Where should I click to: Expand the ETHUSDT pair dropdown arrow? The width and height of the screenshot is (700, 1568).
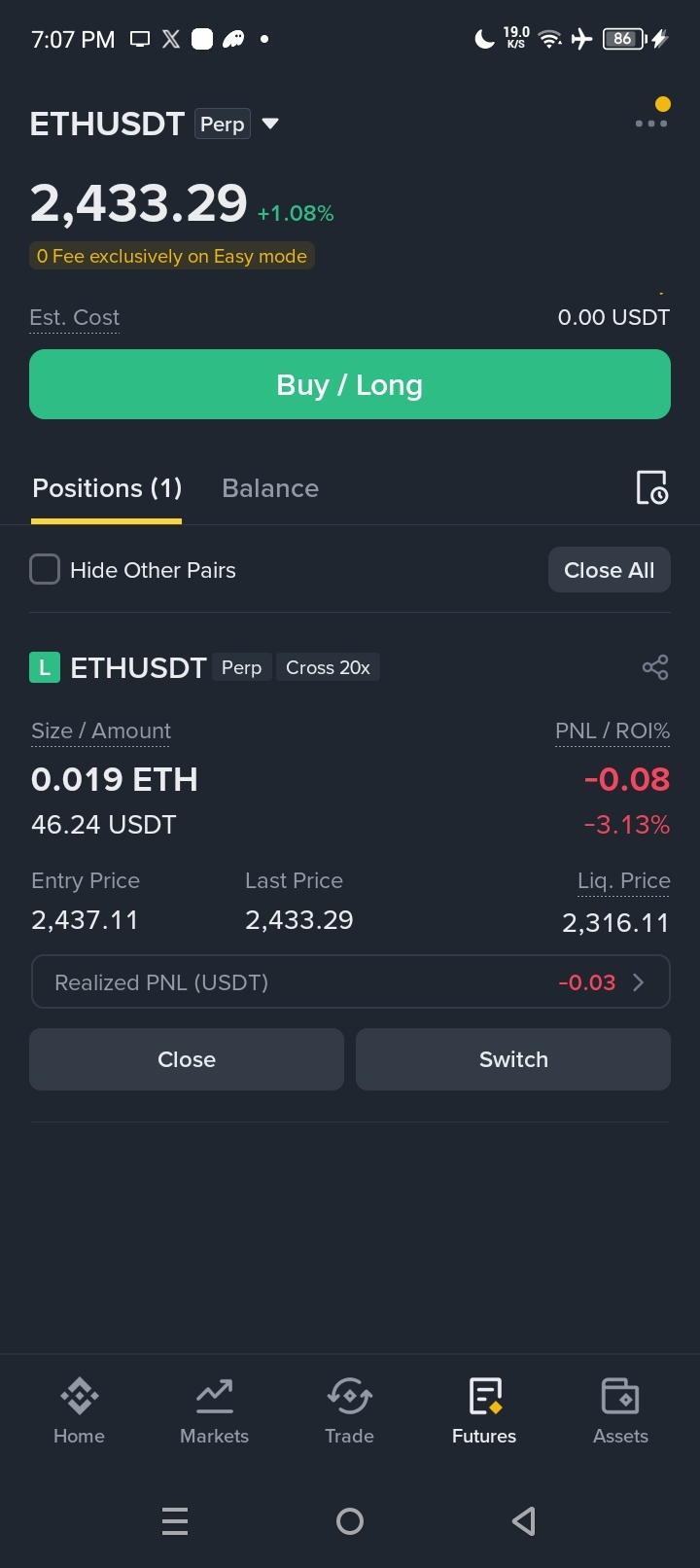(x=271, y=124)
